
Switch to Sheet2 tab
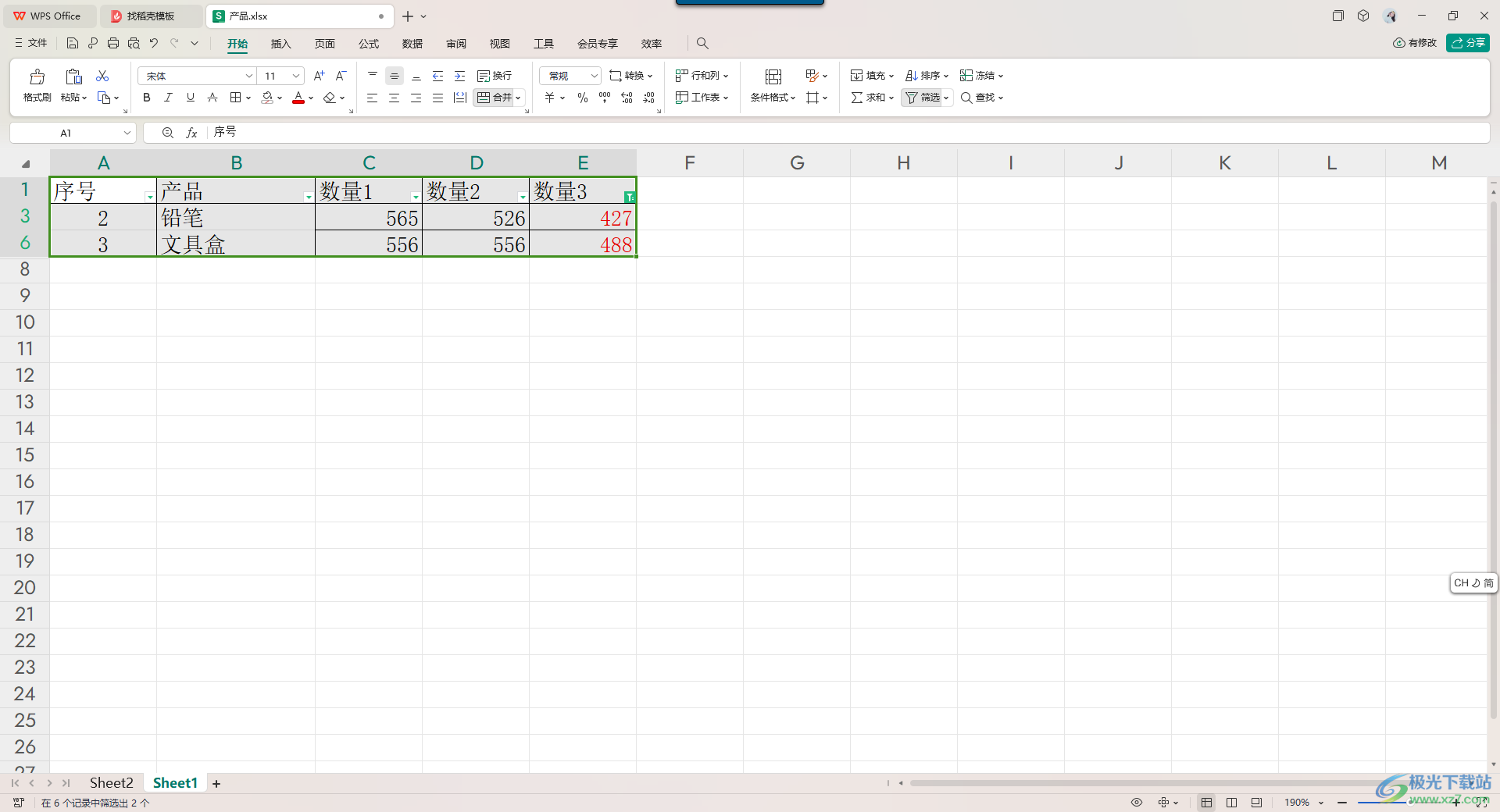(111, 783)
